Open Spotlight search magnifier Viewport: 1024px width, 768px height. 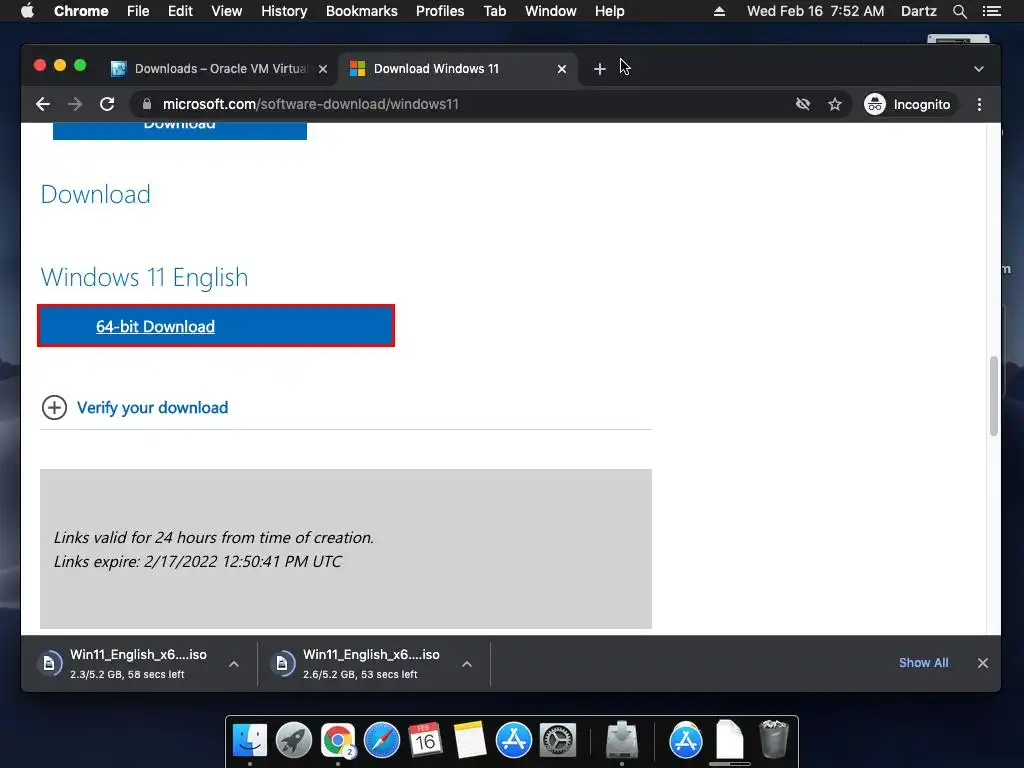(x=959, y=11)
